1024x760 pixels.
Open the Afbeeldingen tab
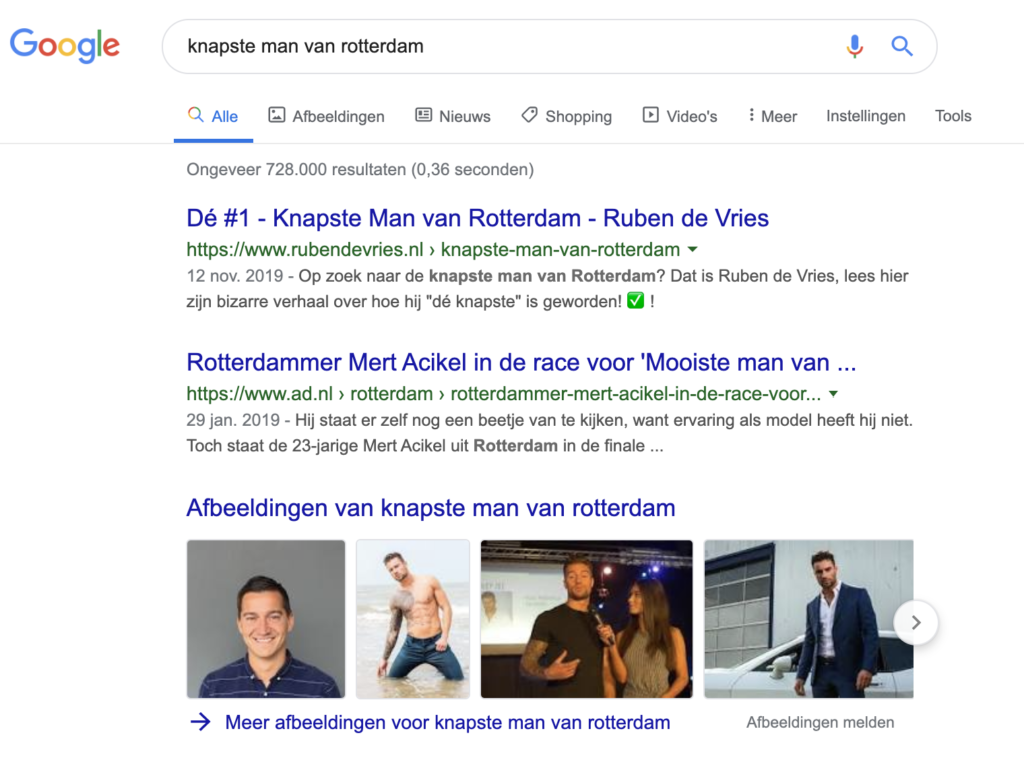(x=327, y=116)
